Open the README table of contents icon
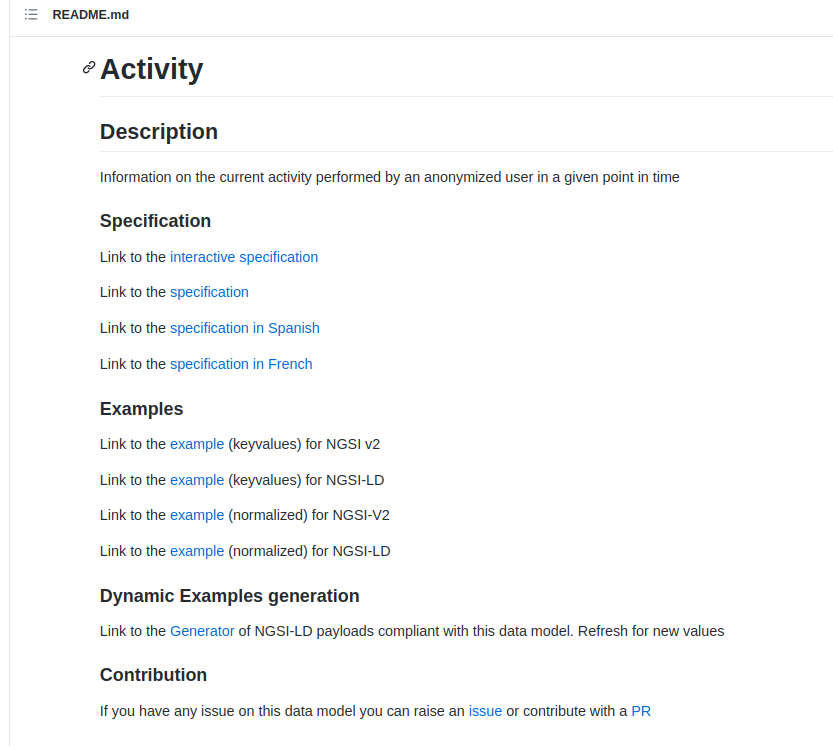Screen dimensions: 833x746 [31, 15]
